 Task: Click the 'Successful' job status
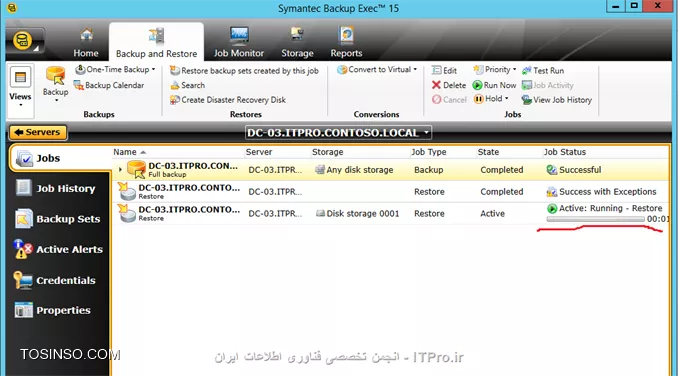(574, 170)
